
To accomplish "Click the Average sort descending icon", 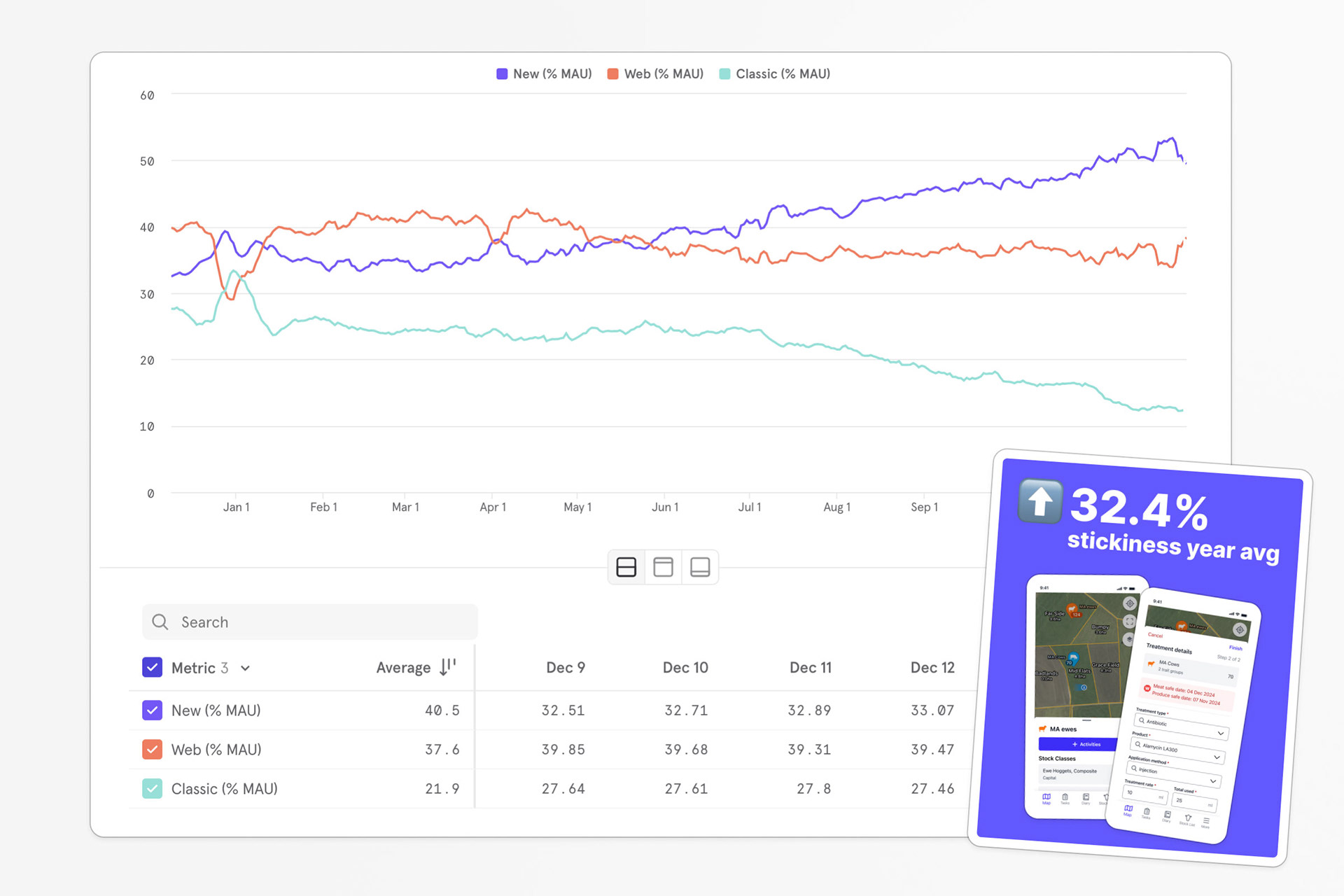I will pos(448,667).
